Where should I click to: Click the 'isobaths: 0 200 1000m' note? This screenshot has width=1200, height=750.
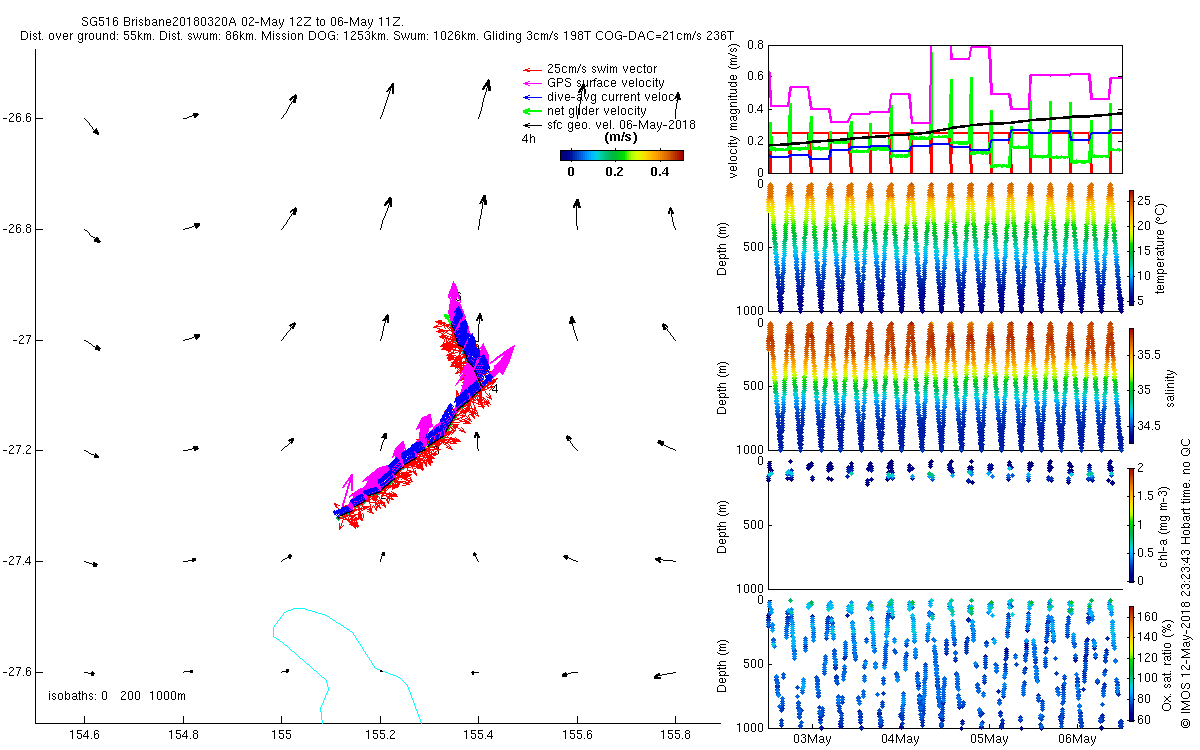pyautogui.click(x=117, y=695)
